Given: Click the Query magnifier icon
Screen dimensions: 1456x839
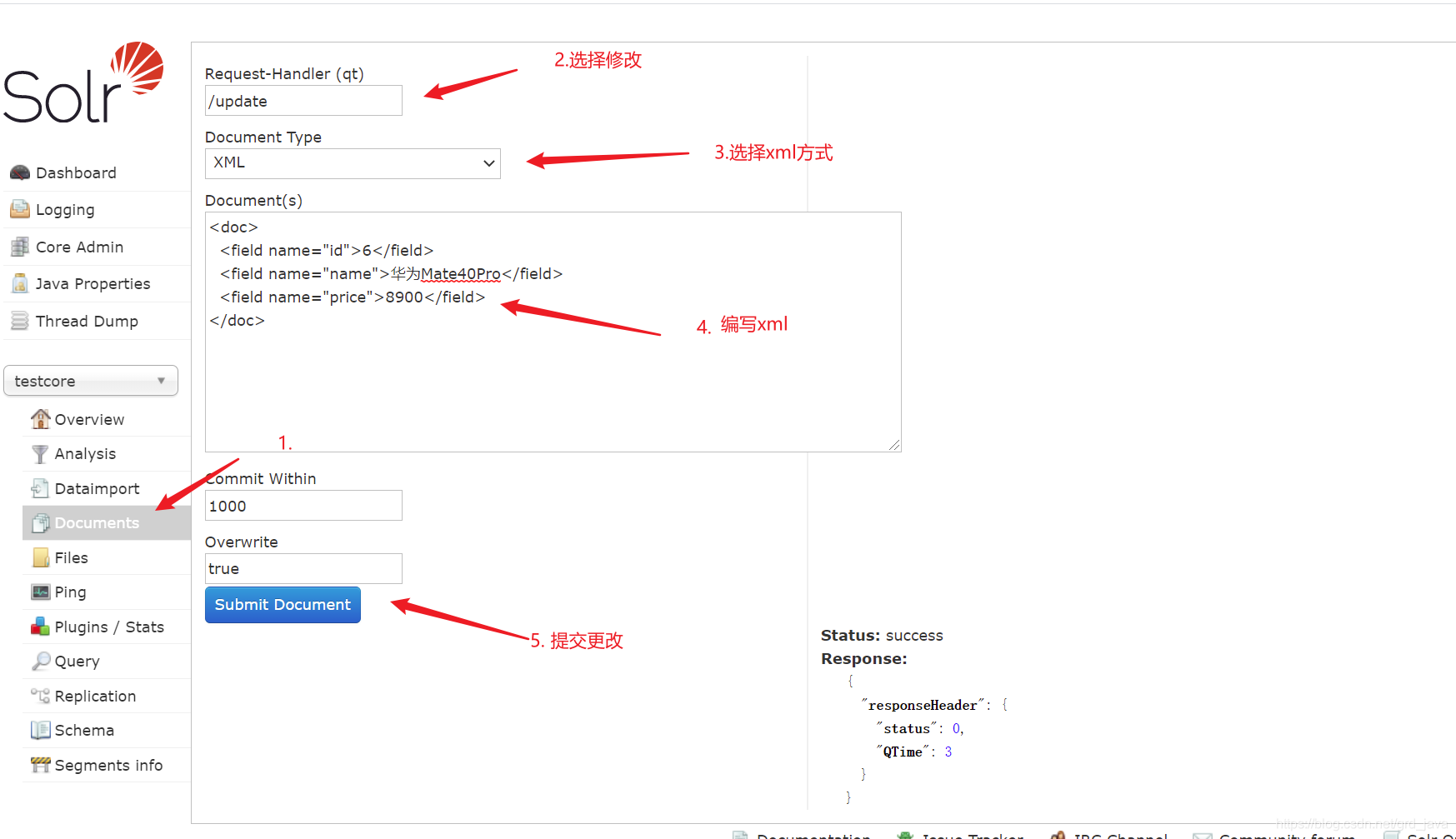Looking at the screenshot, I should coord(40,661).
